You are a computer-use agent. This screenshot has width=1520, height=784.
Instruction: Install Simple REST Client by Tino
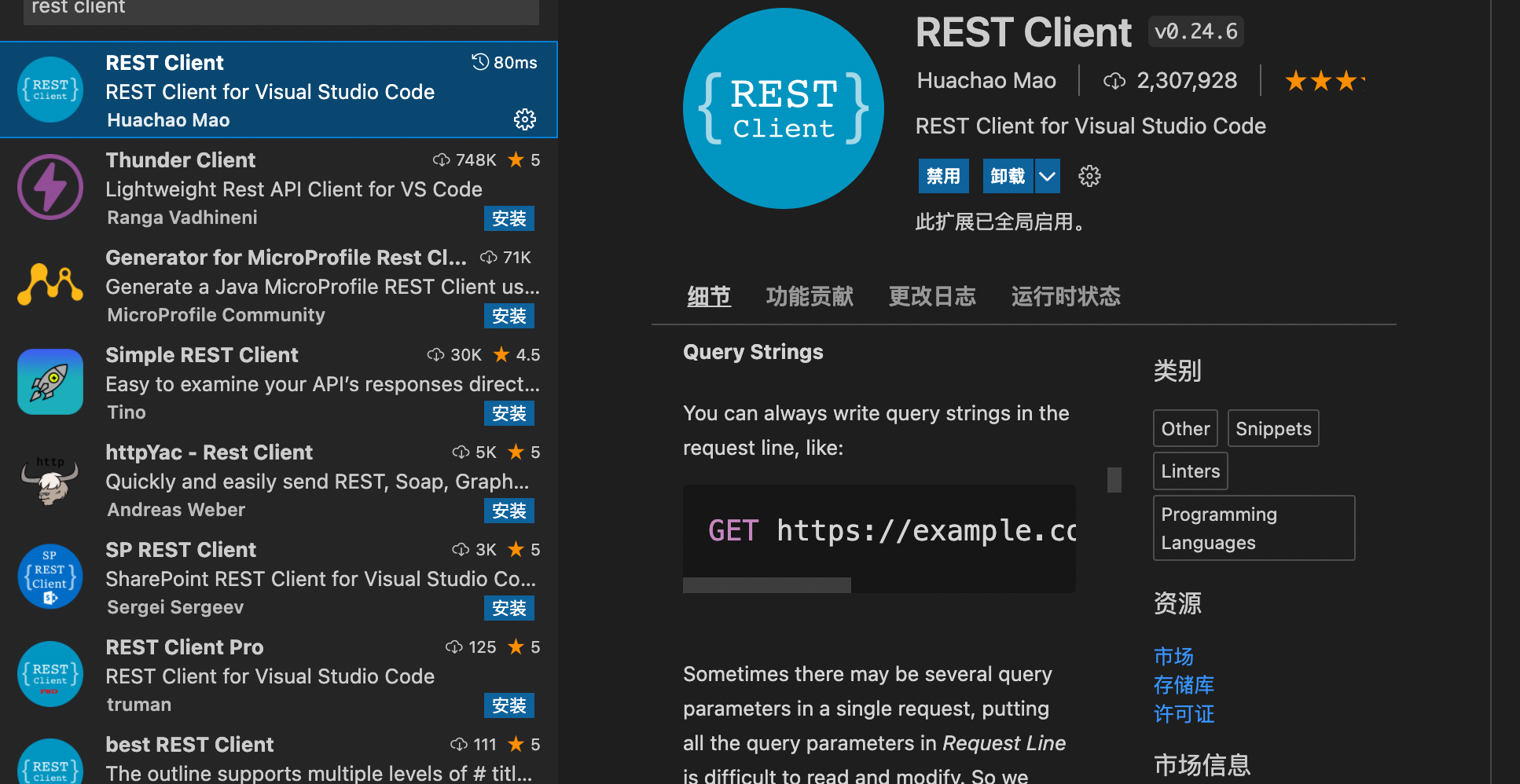509,413
